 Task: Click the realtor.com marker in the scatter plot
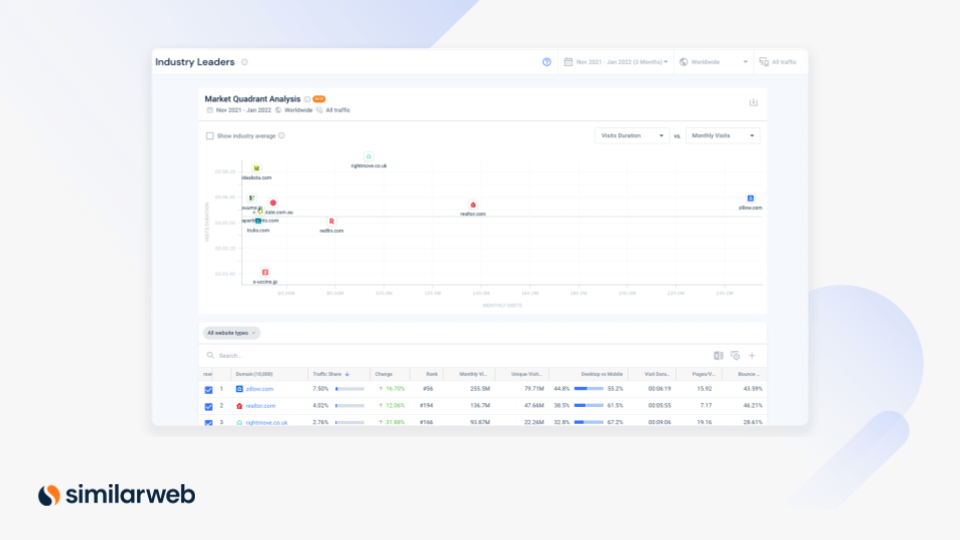click(473, 205)
